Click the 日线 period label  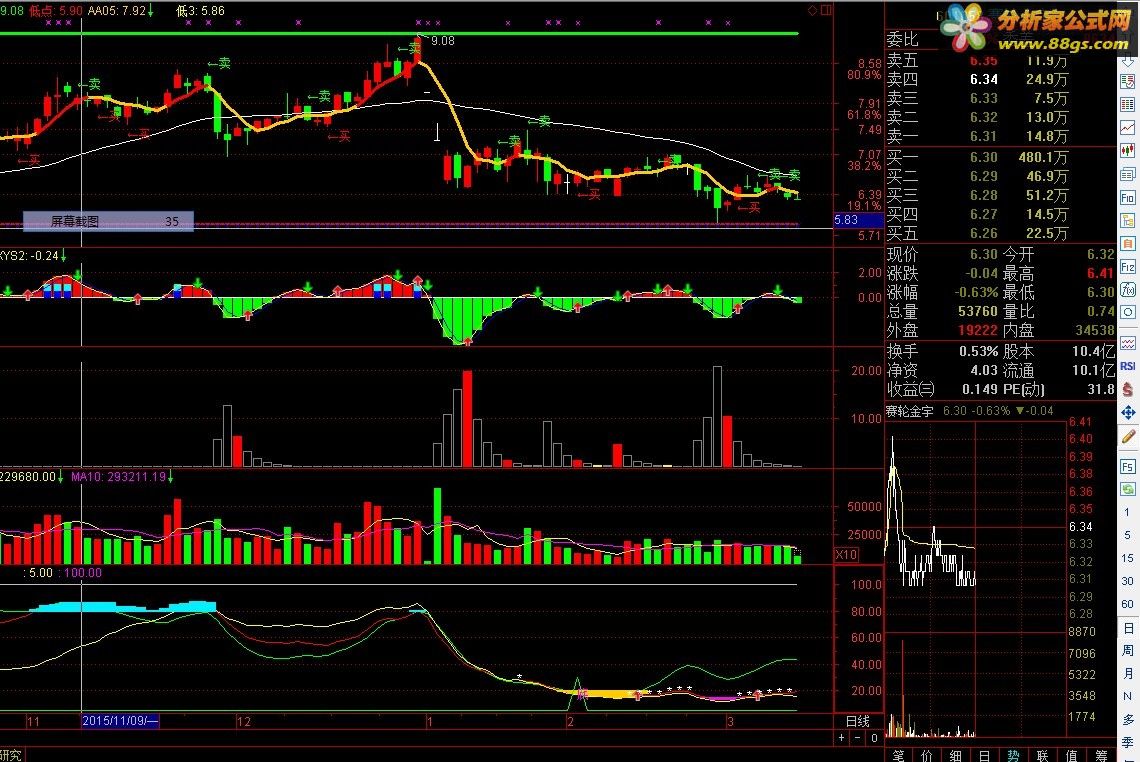click(x=858, y=721)
